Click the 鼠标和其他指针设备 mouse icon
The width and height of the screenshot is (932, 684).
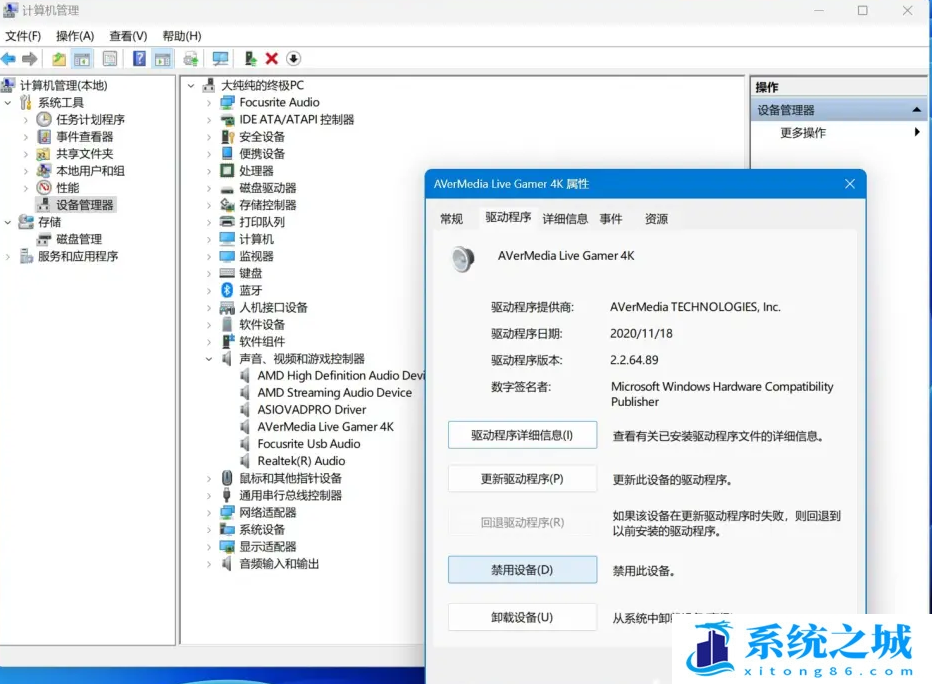tap(227, 478)
